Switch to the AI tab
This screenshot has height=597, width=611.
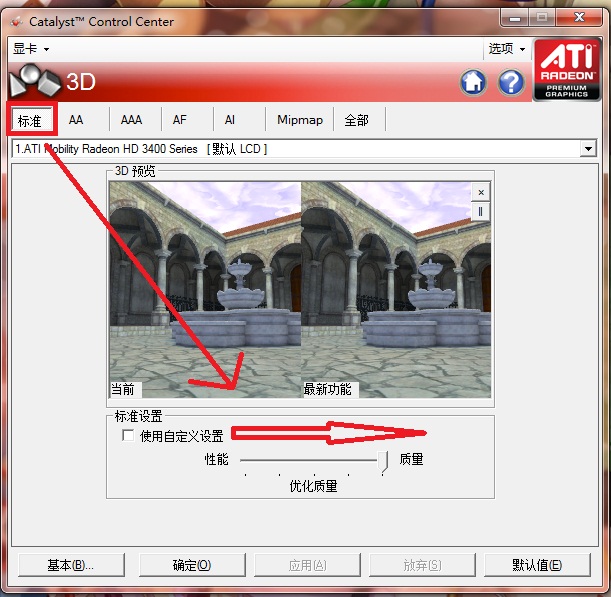(x=230, y=120)
